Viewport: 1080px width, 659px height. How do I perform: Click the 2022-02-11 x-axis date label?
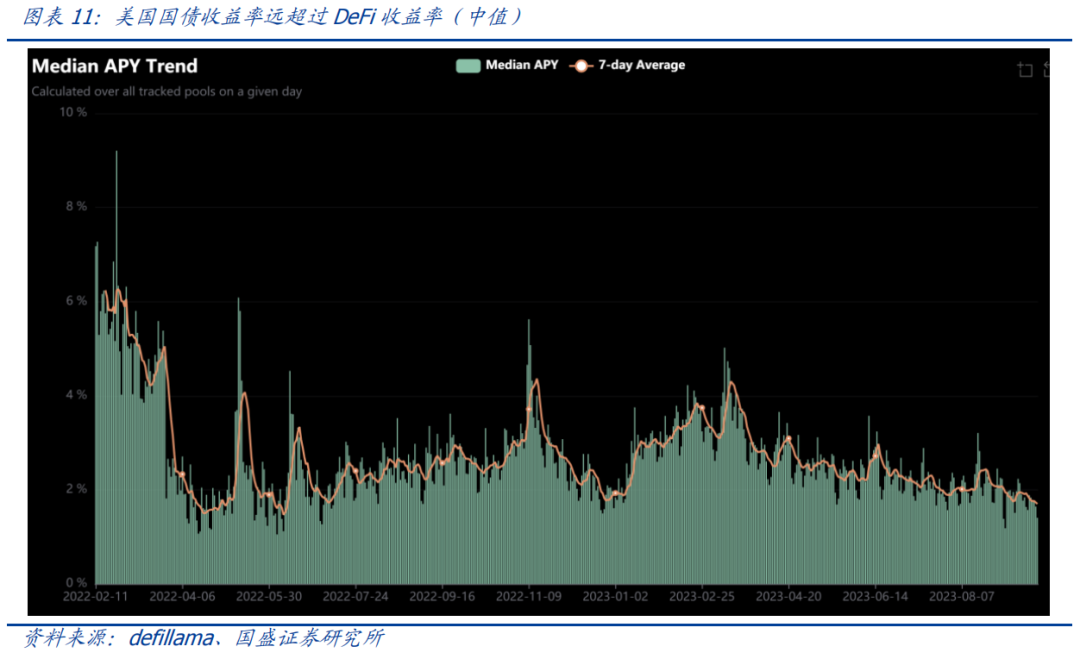[x=95, y=596]
